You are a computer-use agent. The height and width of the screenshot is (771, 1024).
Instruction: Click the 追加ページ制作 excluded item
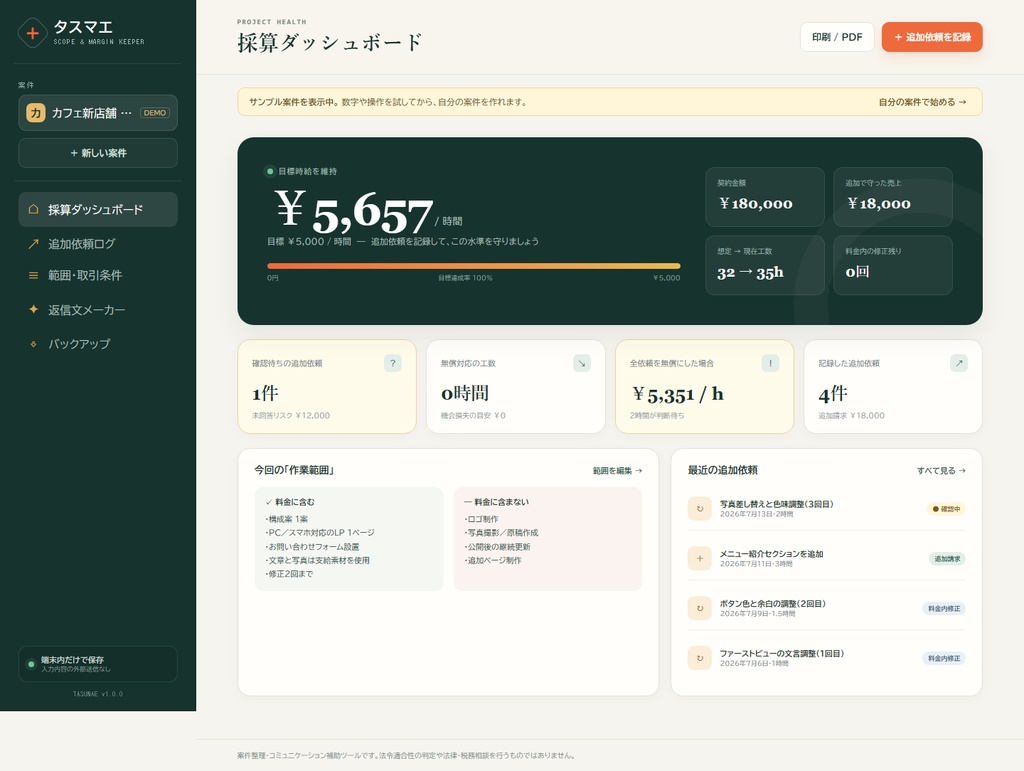(x=493, y=560)
